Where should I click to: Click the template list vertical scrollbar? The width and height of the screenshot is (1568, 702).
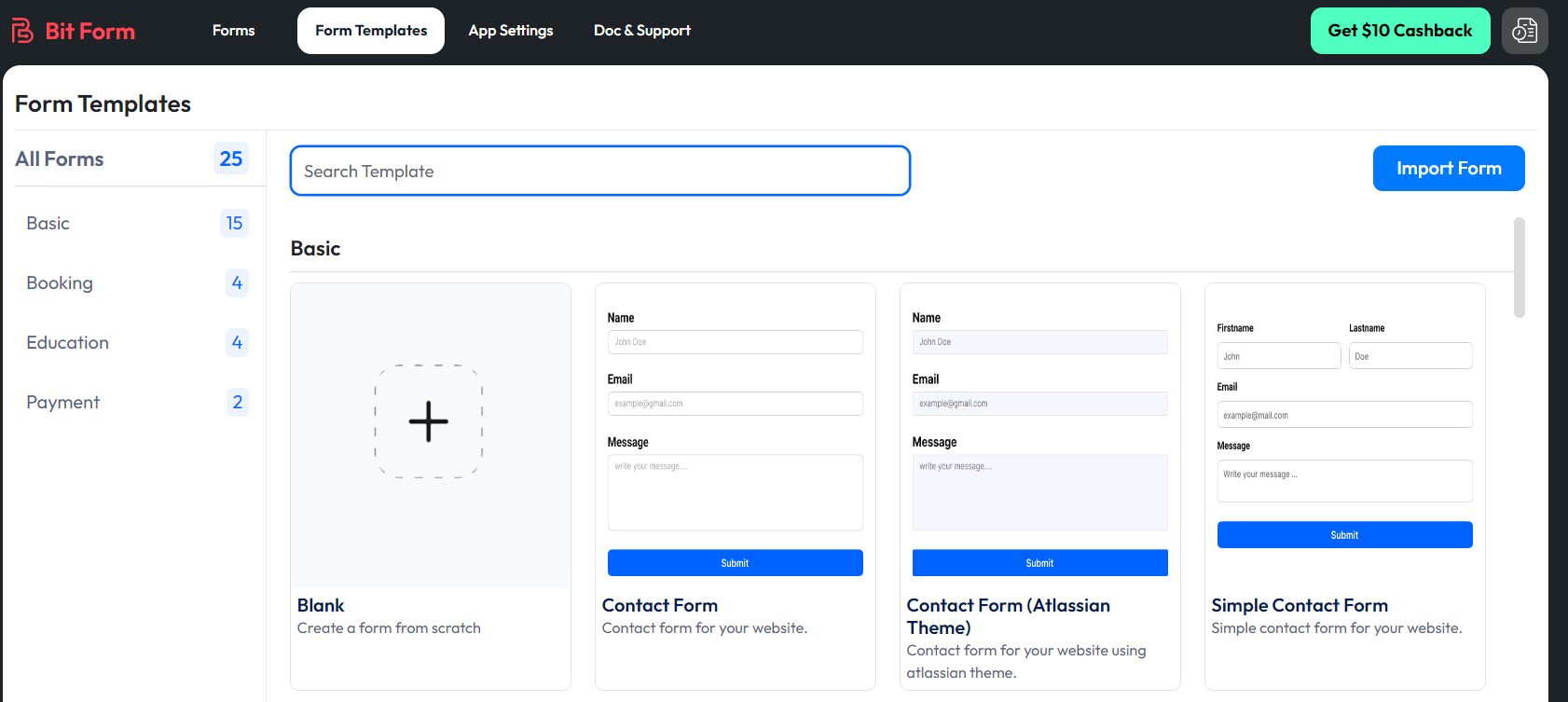[x=1519, y=268]
